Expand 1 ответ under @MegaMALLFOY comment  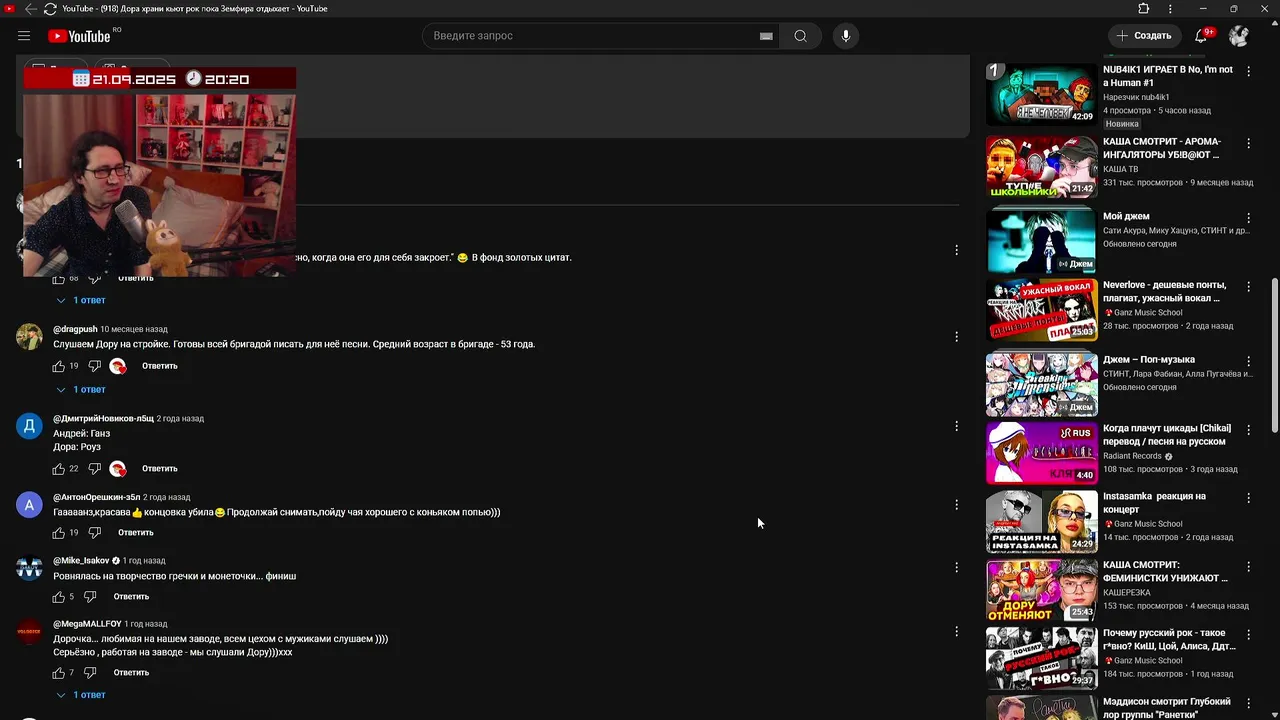pos(81,695)
